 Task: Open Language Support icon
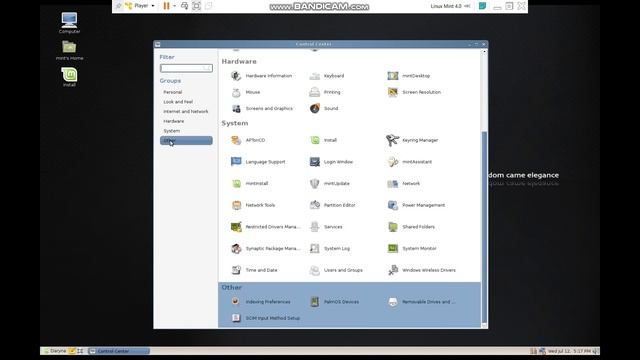point(236,162)
